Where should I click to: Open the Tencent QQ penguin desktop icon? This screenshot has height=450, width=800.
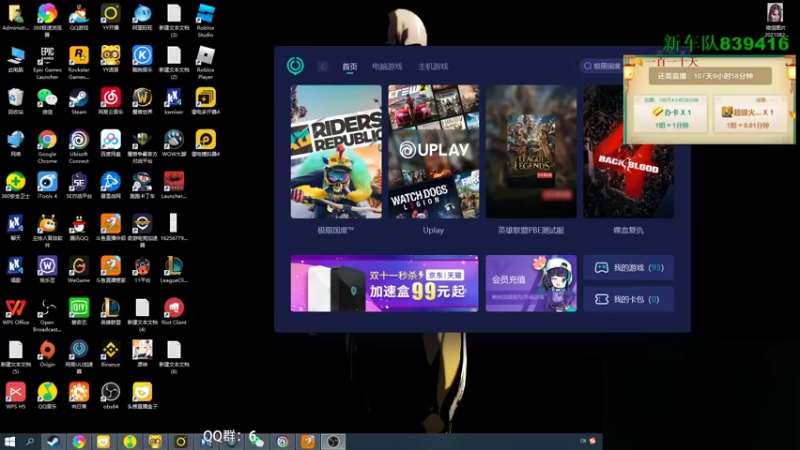pos(79,228)
